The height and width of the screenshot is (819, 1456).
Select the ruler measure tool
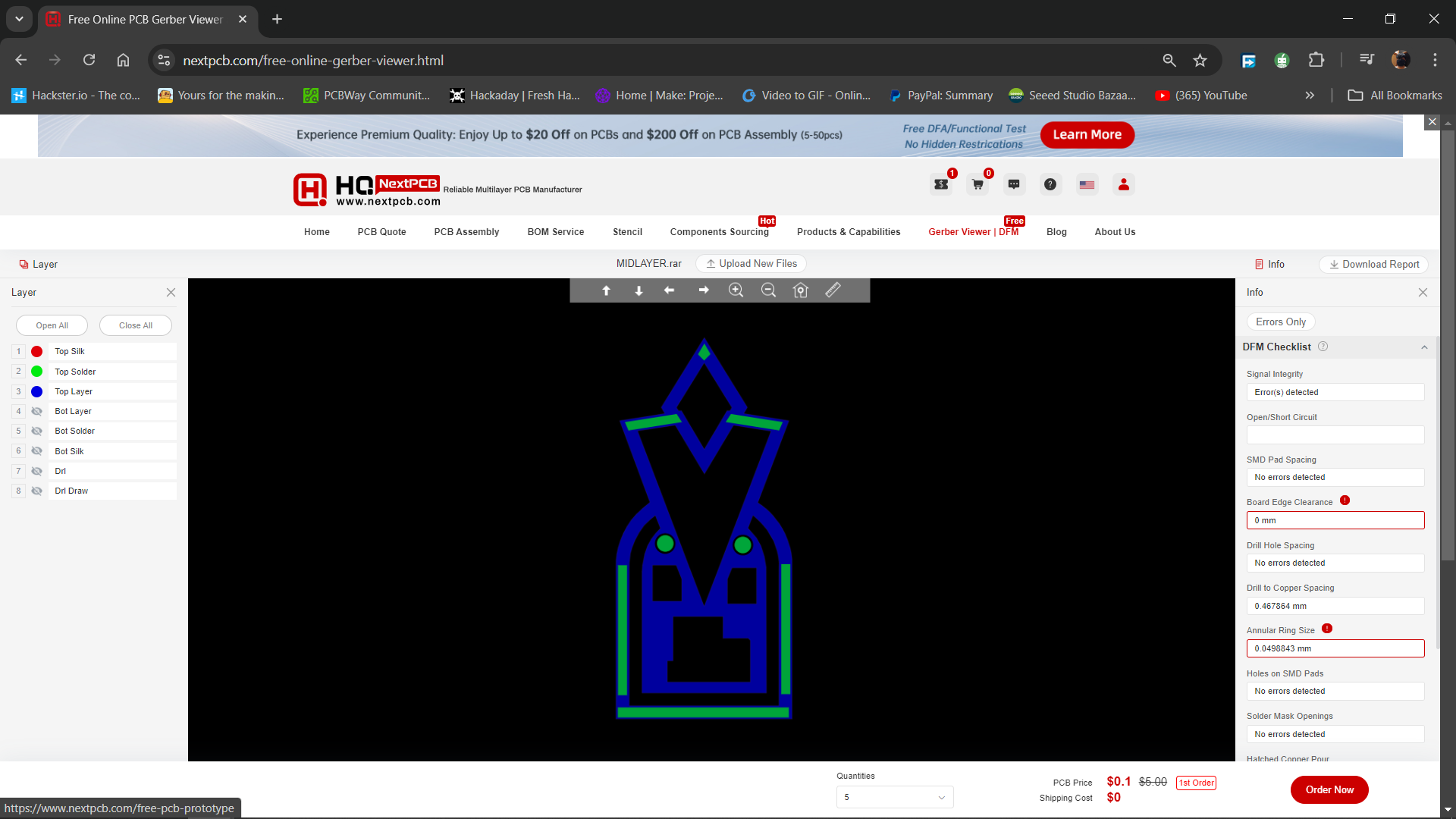(833, 290)
